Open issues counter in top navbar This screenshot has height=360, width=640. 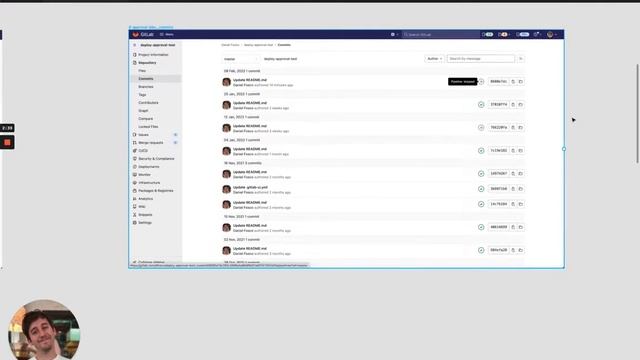pyautogui.click(x=488, y=35)
